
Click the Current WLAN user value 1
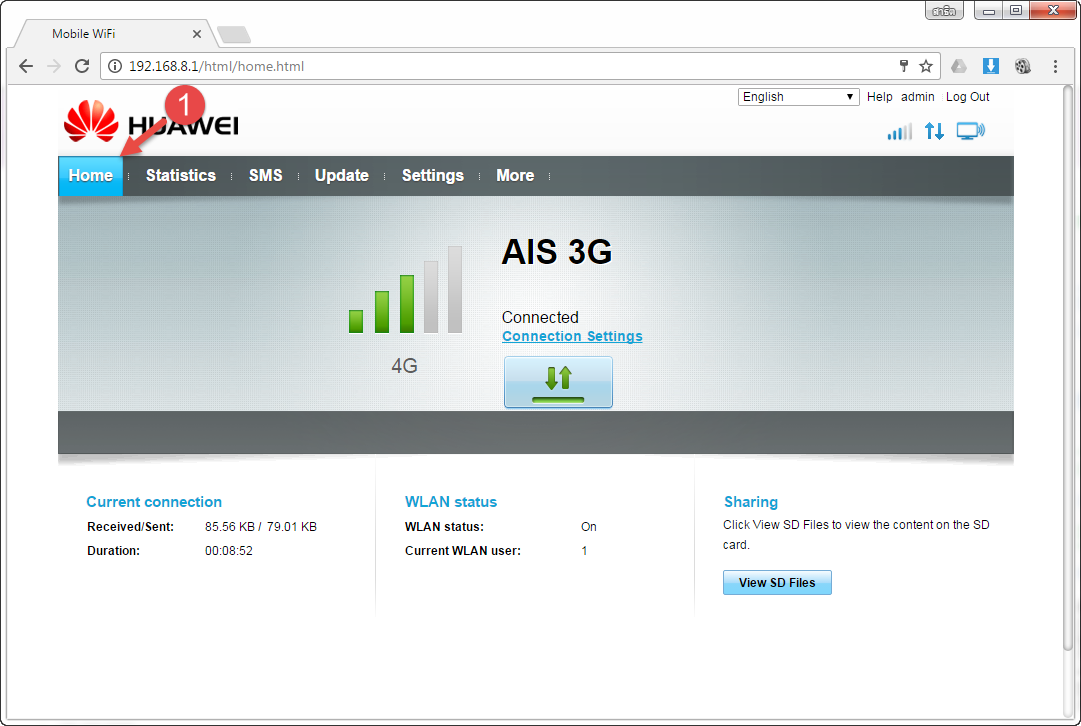(585, 551)
